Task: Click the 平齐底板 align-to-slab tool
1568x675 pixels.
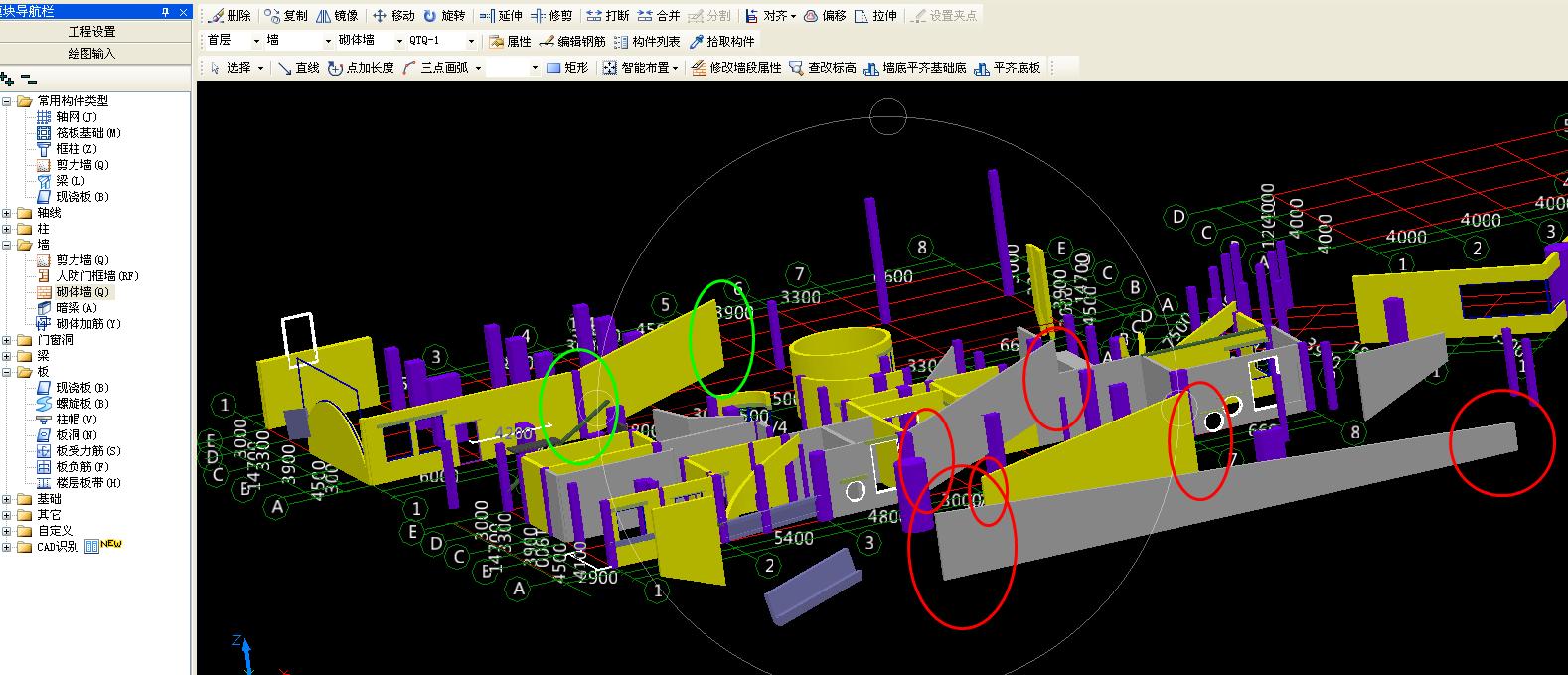Action: pos(1009,68)
